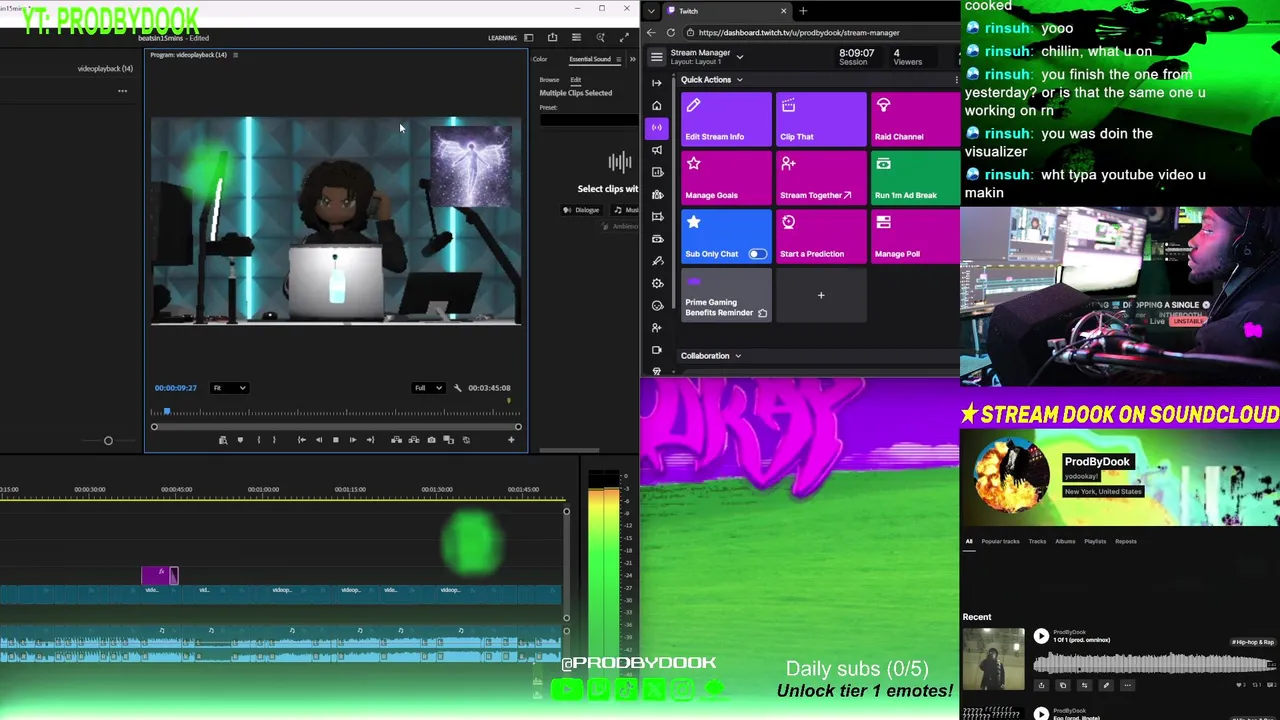Image resolution: width=1280 pixels, height=720 pixels.
Task: Click the Clip That tile
Action: [x=821, y=119]
